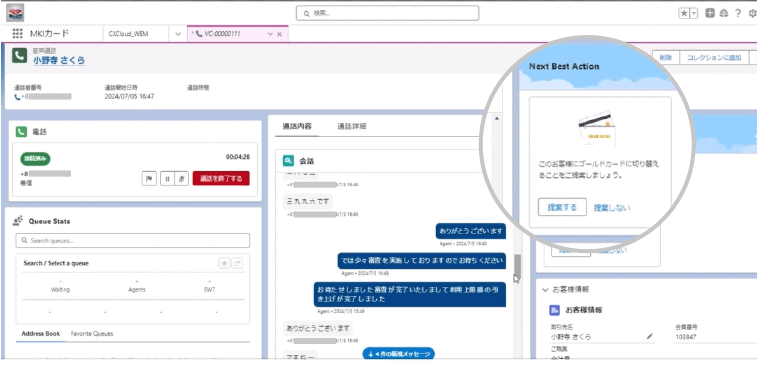This screenshot has height=370, width=757.
Task: Open the cloud guidance icon in header
Action: tap(723, 14)
